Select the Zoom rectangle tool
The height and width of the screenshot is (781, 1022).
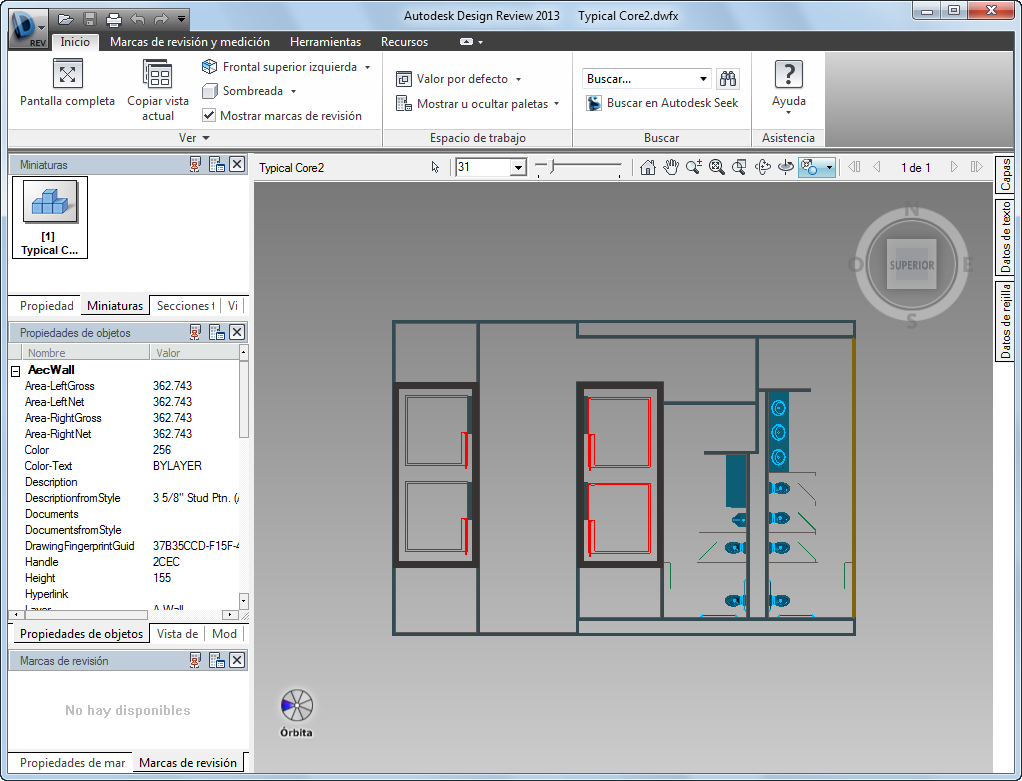739,168
